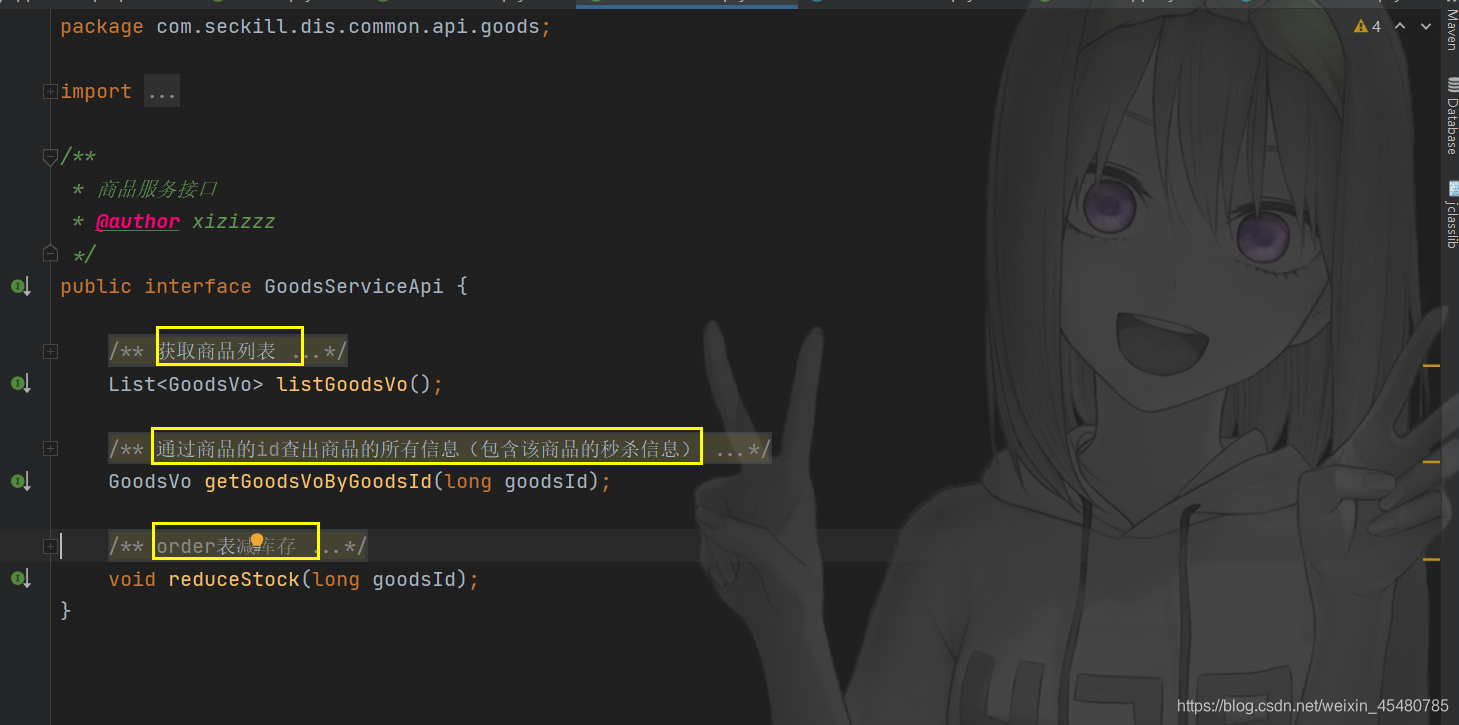
Task: Click the List<GoodsVo> return type
Action: [x=186, y=384]
